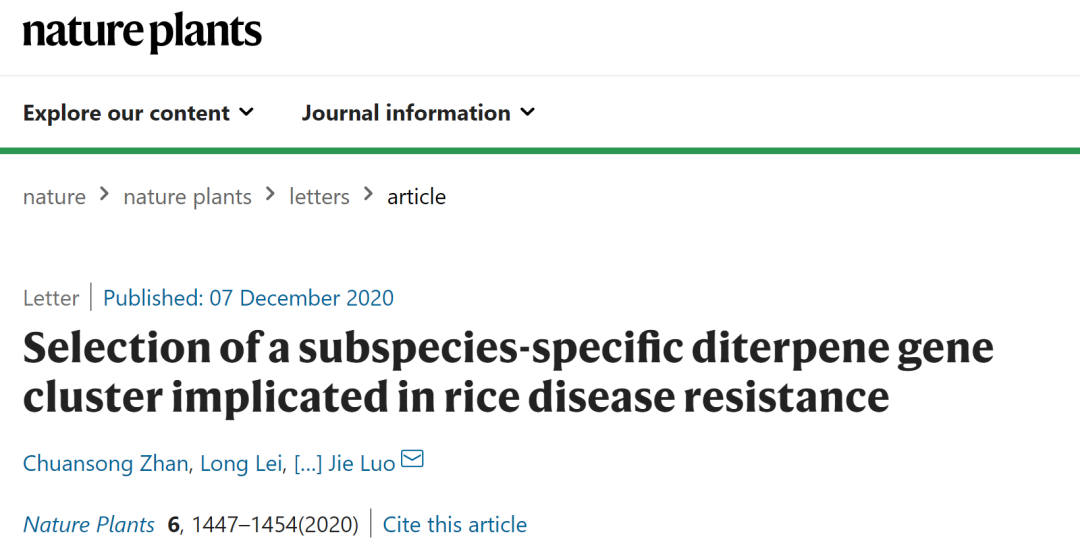Expand the hidden author list [...]

click(307, 464)
